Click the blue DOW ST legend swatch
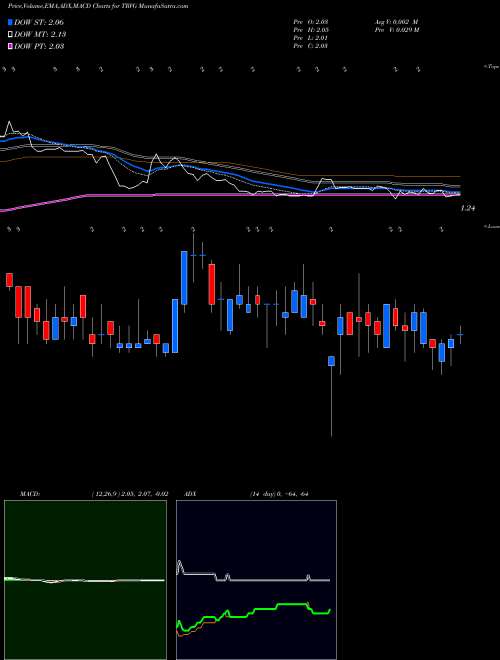 [11, 22]
